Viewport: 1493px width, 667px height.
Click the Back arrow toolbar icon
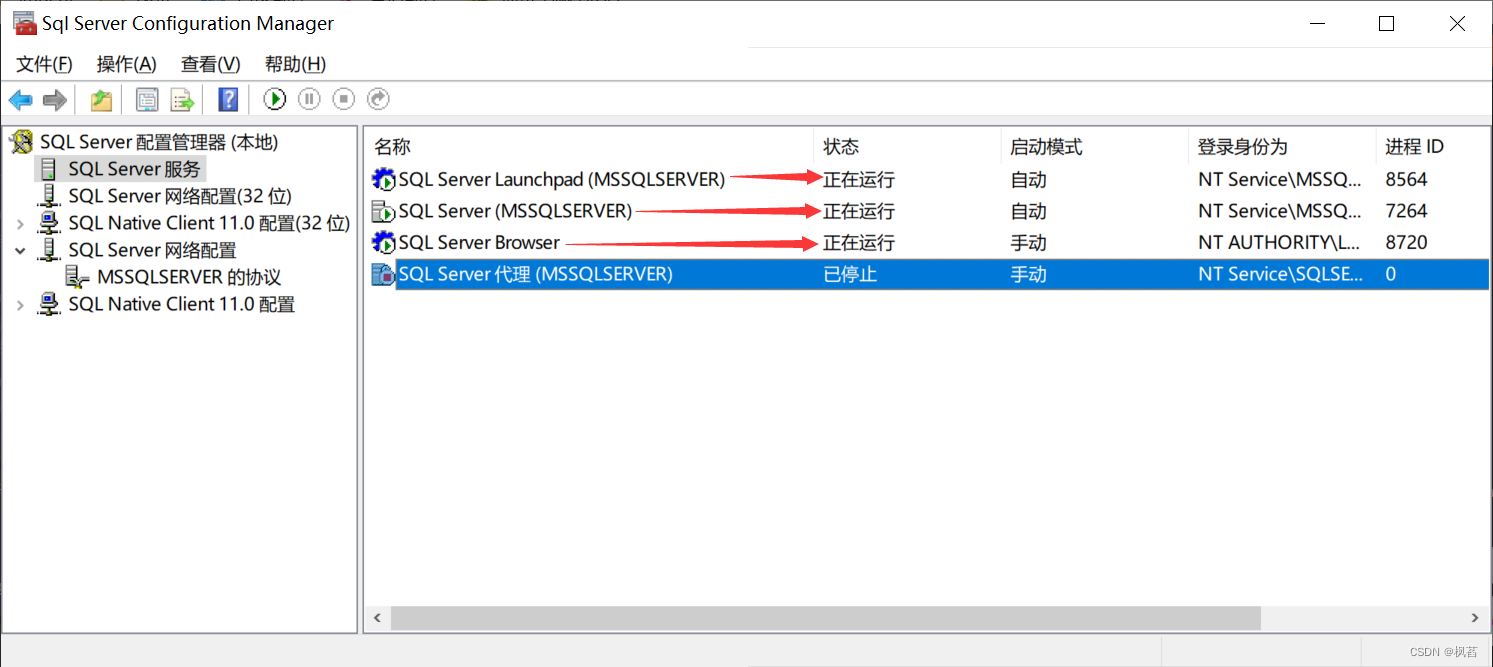[x=20, y=99]
